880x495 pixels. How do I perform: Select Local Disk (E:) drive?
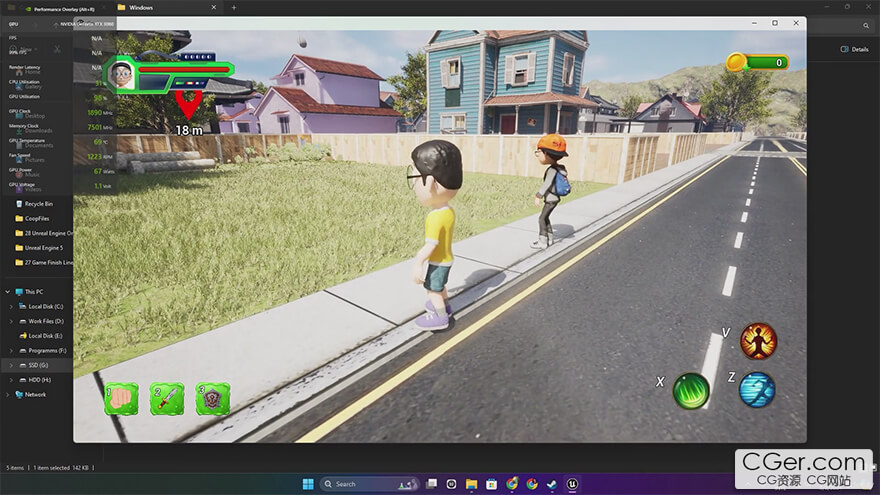[x=41, y=336]
